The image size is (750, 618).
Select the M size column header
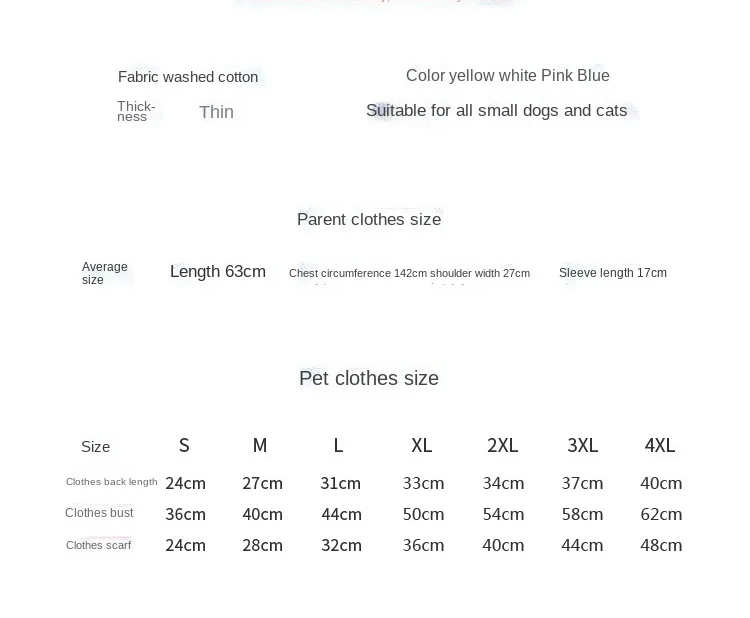click(260, 445)
